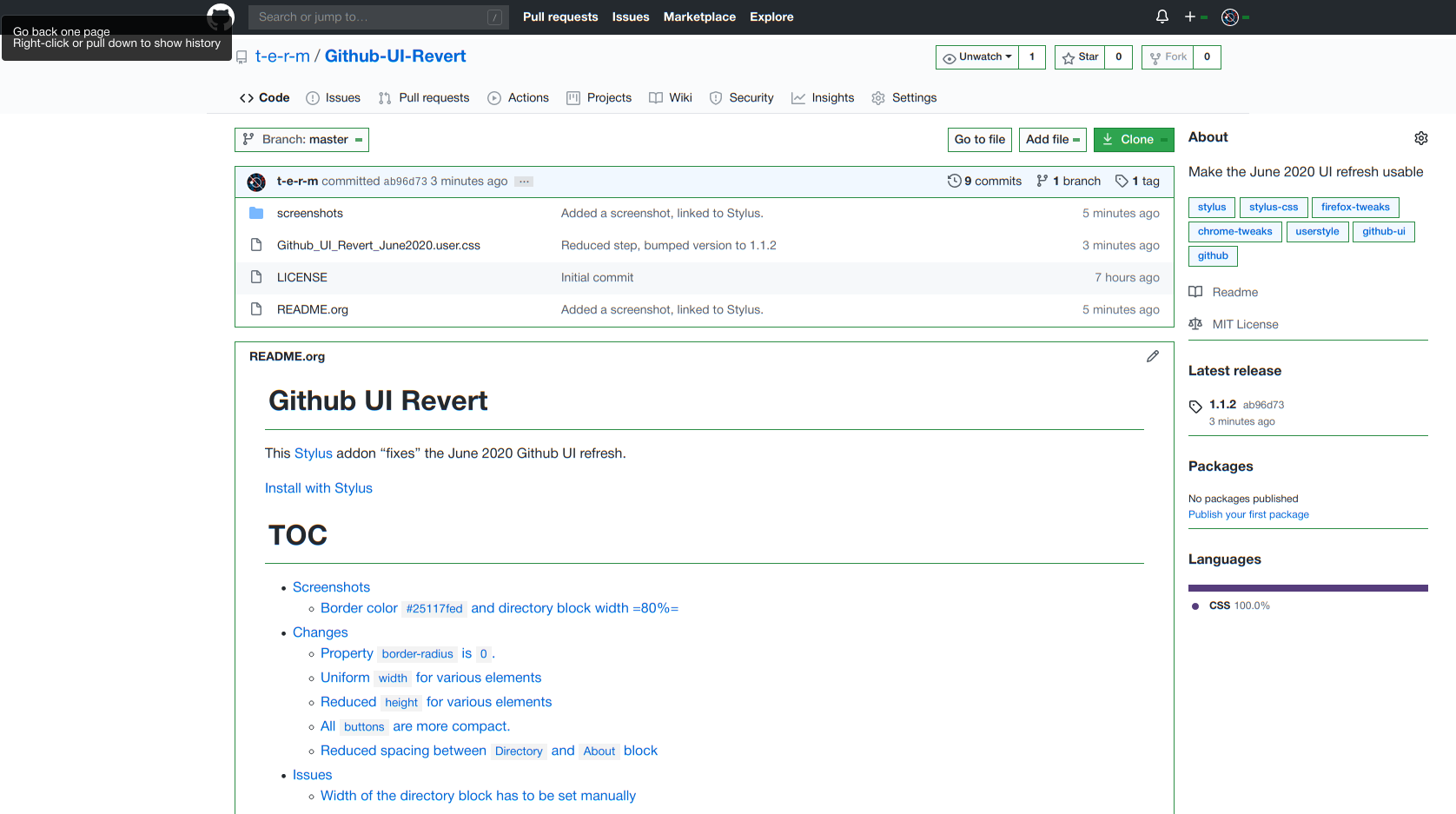Click the Go to file button
This screenshot has height=814, width=1456.
[980, 140]
